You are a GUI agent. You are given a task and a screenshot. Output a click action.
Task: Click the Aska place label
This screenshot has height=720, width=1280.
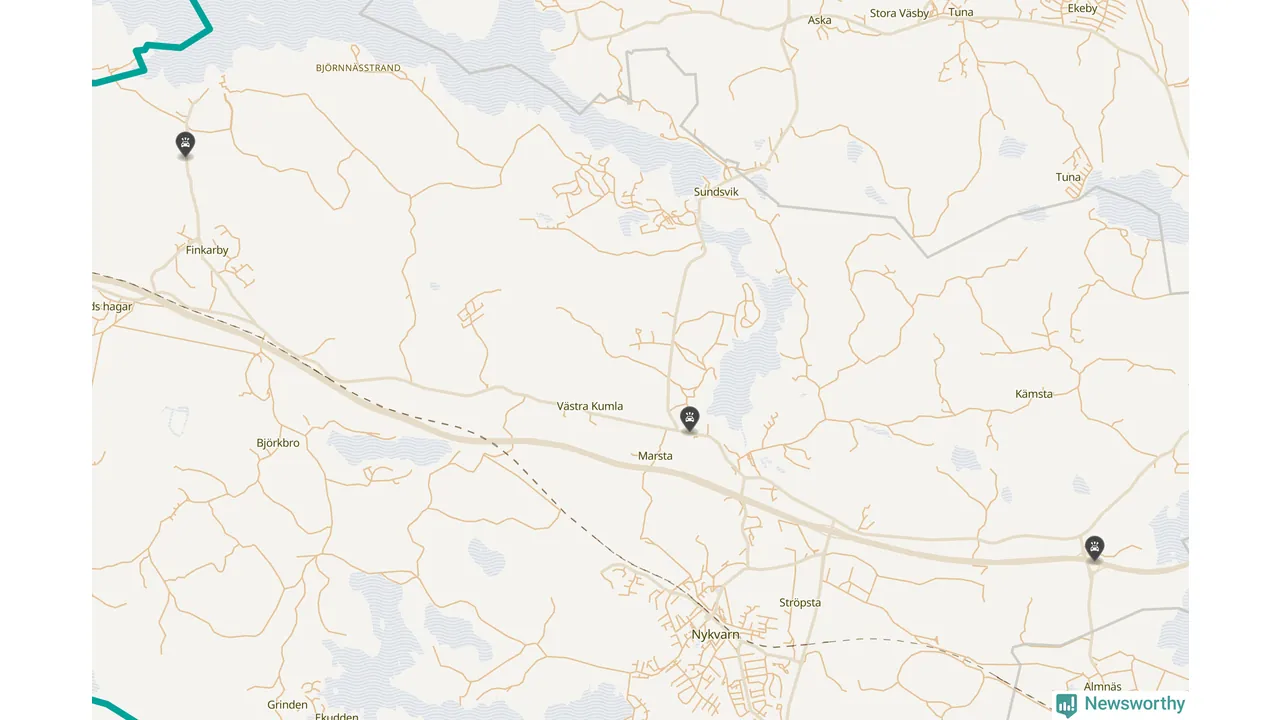click(819, 20)
